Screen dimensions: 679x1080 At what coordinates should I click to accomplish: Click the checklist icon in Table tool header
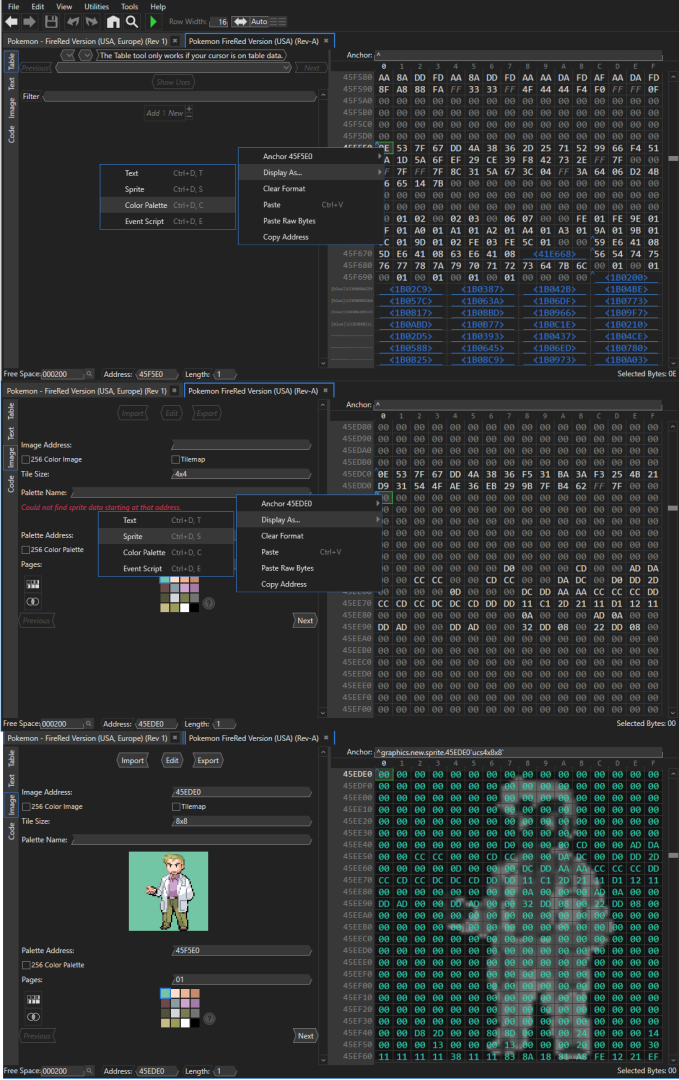[68, 55]
